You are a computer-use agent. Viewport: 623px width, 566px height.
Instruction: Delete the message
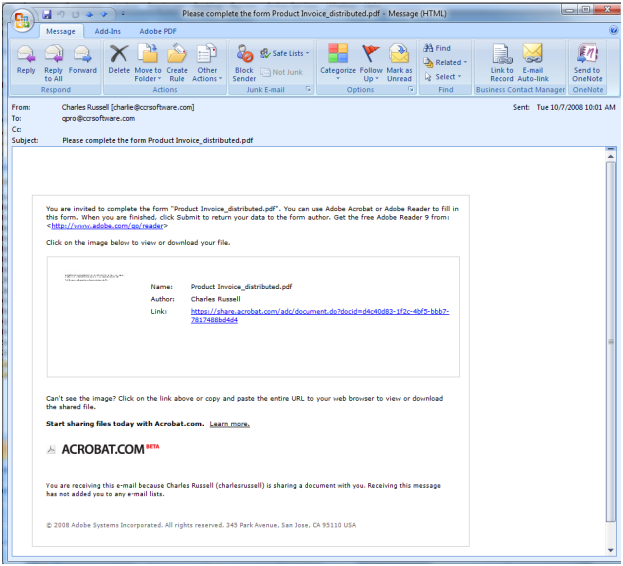pyautogui.click(x=119, y=60)
